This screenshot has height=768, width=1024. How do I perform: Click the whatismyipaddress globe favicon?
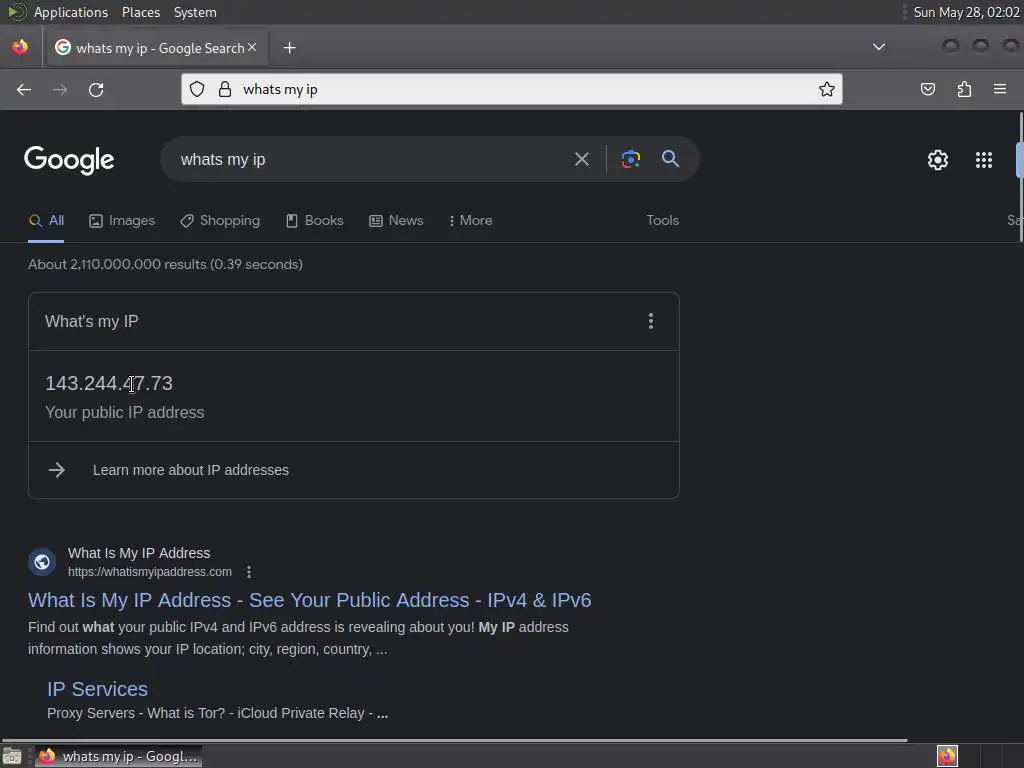(x=42, y=562)
